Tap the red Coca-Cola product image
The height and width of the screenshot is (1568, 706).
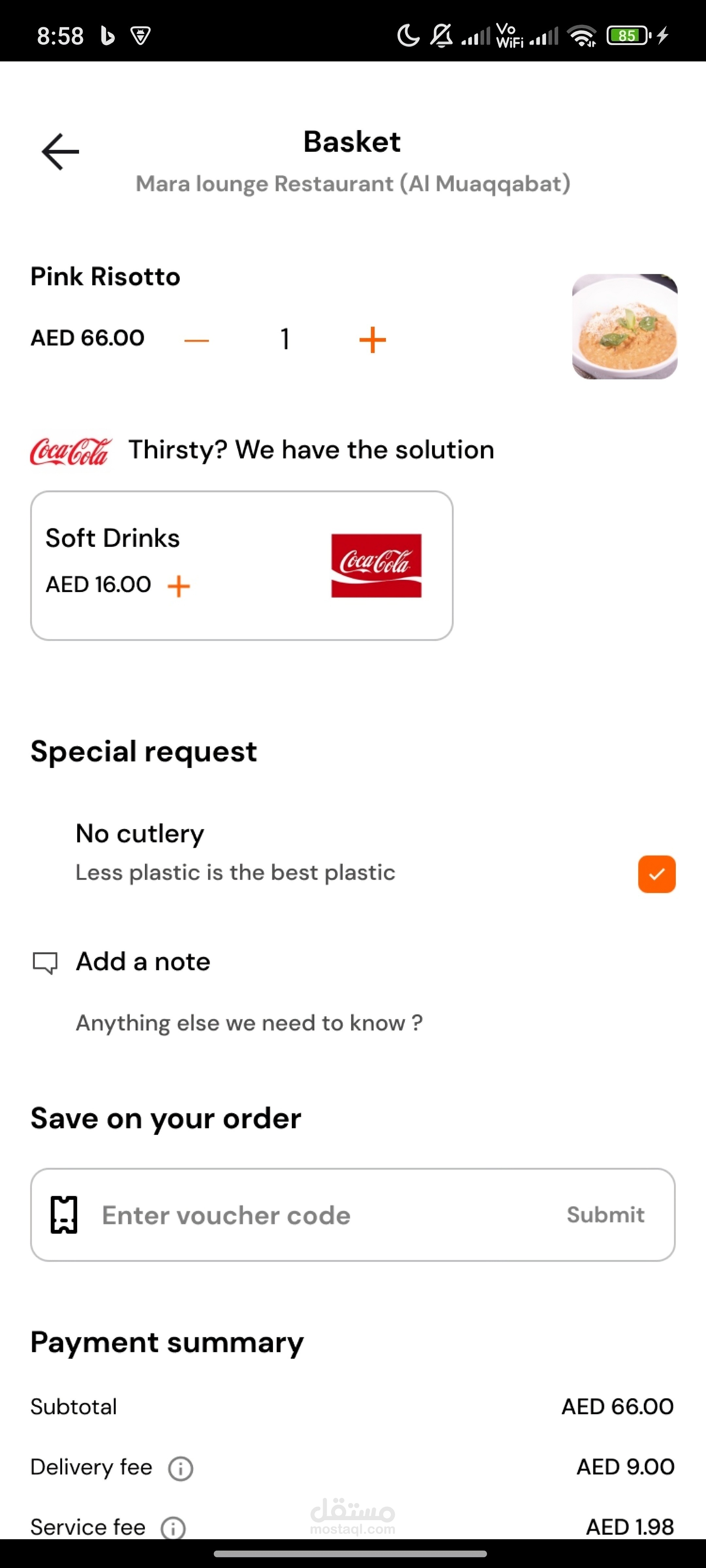tap(377, 565)
